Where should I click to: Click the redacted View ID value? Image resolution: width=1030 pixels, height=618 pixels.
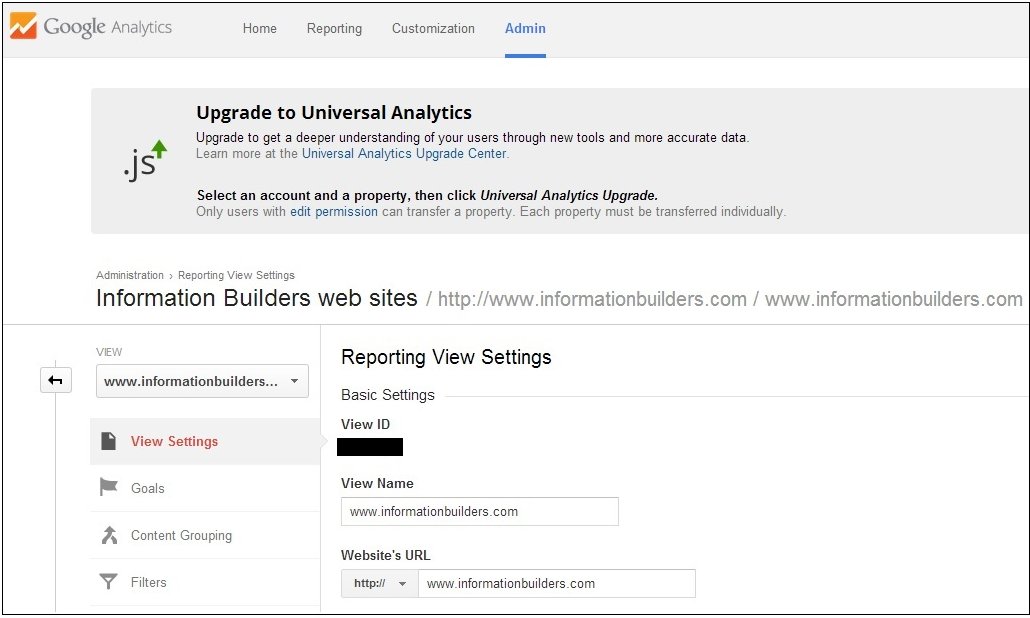point(370,447)
